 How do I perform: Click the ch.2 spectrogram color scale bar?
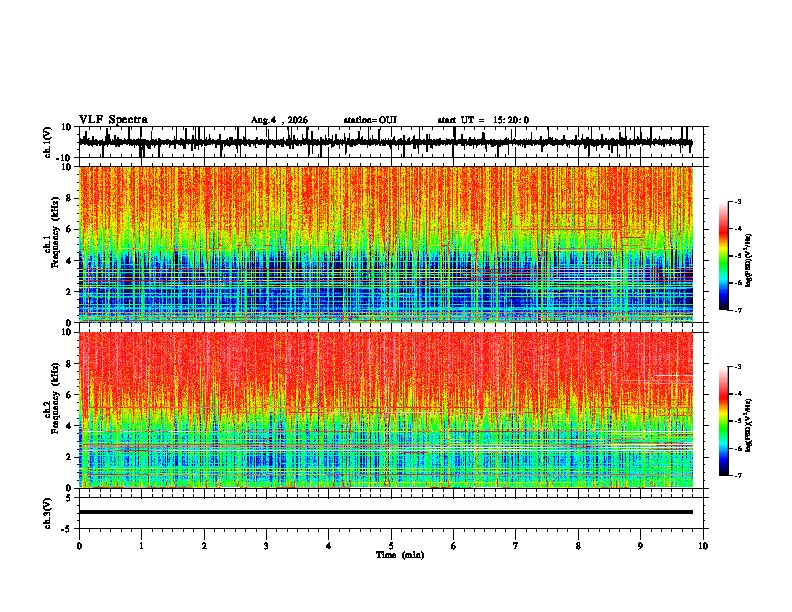pos(724,421)
